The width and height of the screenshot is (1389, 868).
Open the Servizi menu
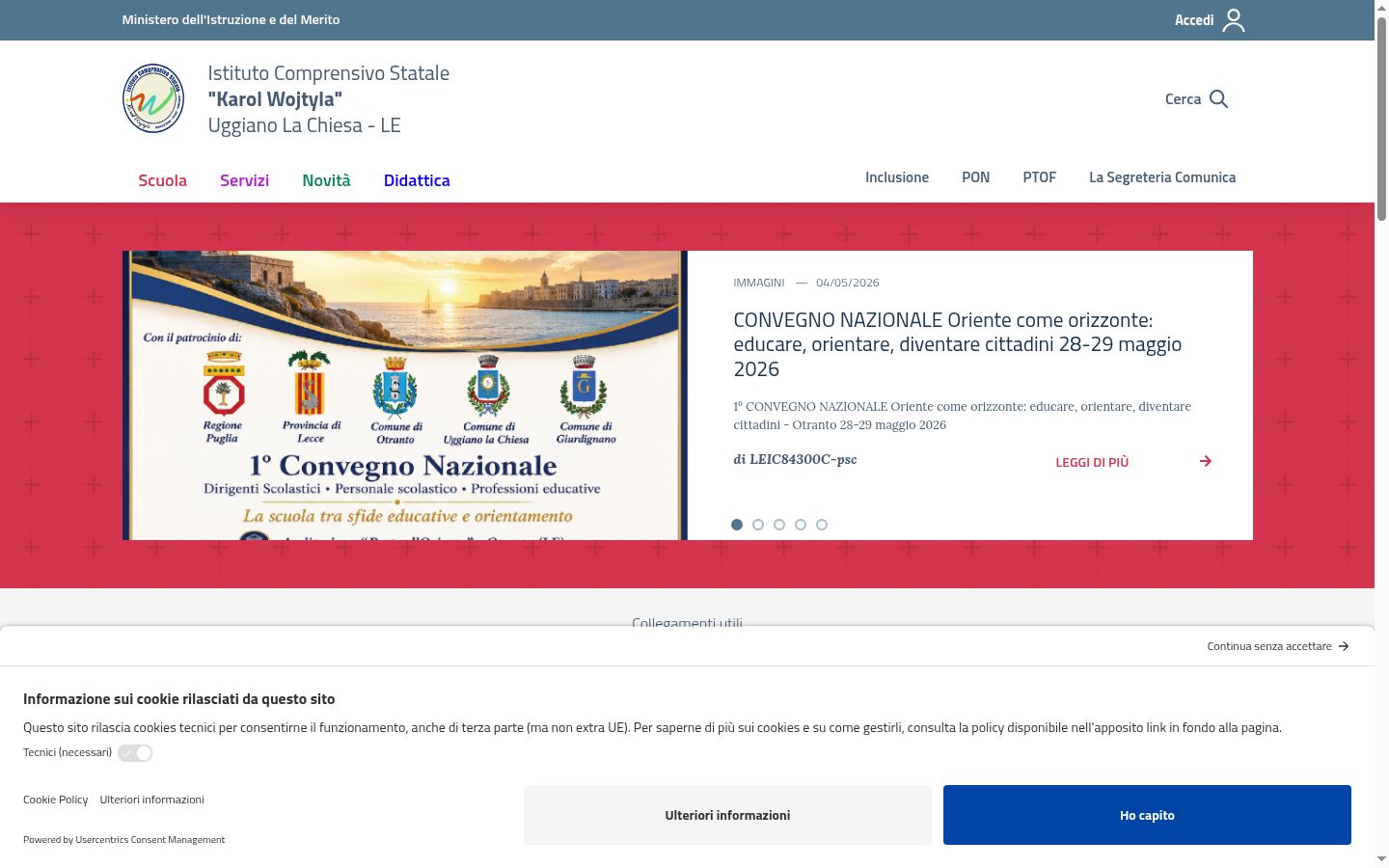244,180
